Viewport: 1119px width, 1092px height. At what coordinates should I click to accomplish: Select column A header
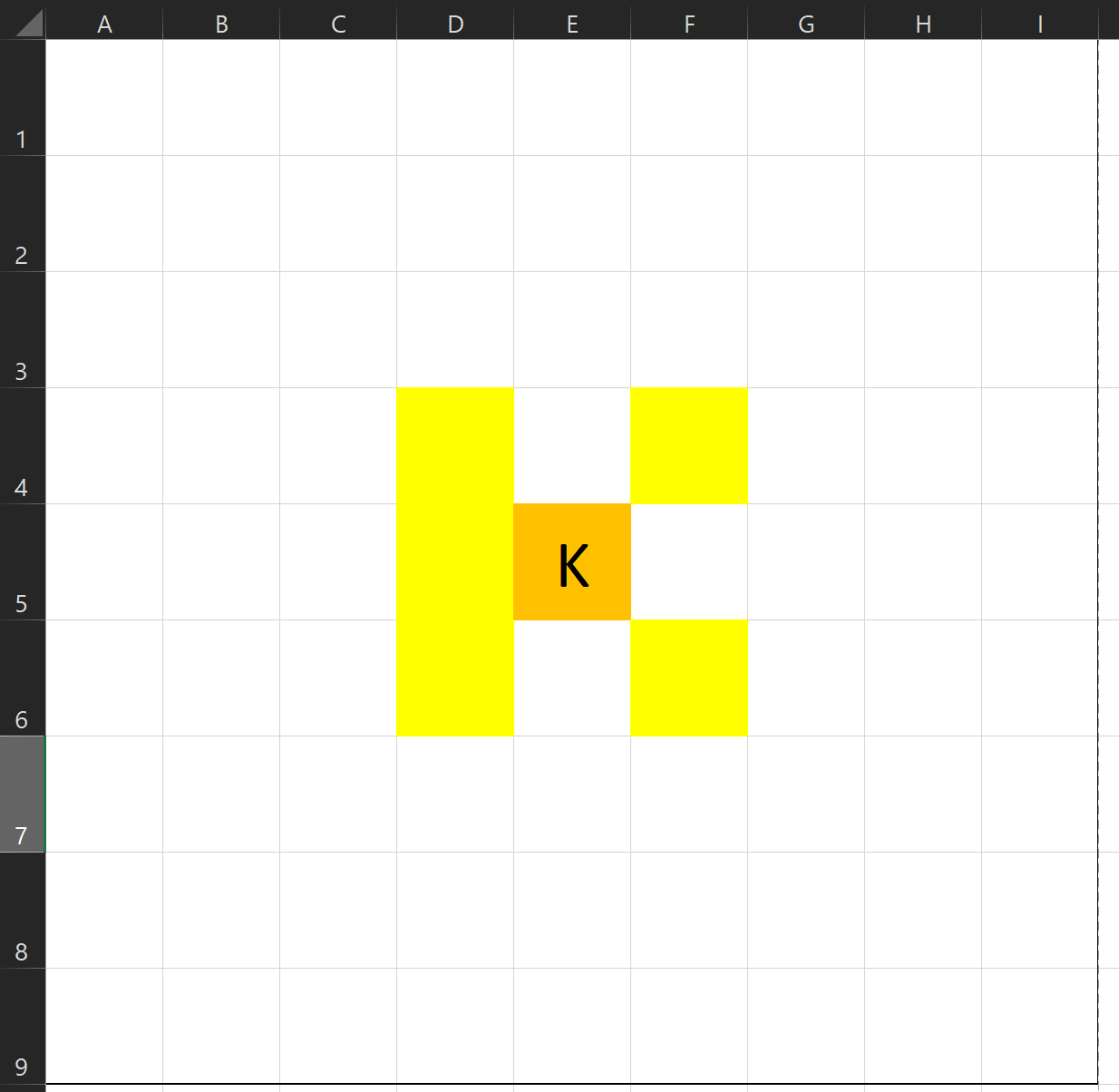(104, 24)
